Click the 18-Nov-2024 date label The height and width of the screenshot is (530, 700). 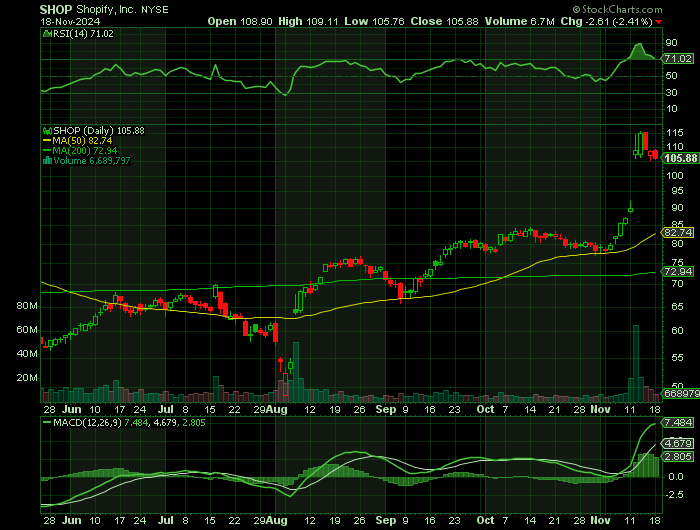click(70, 21)
